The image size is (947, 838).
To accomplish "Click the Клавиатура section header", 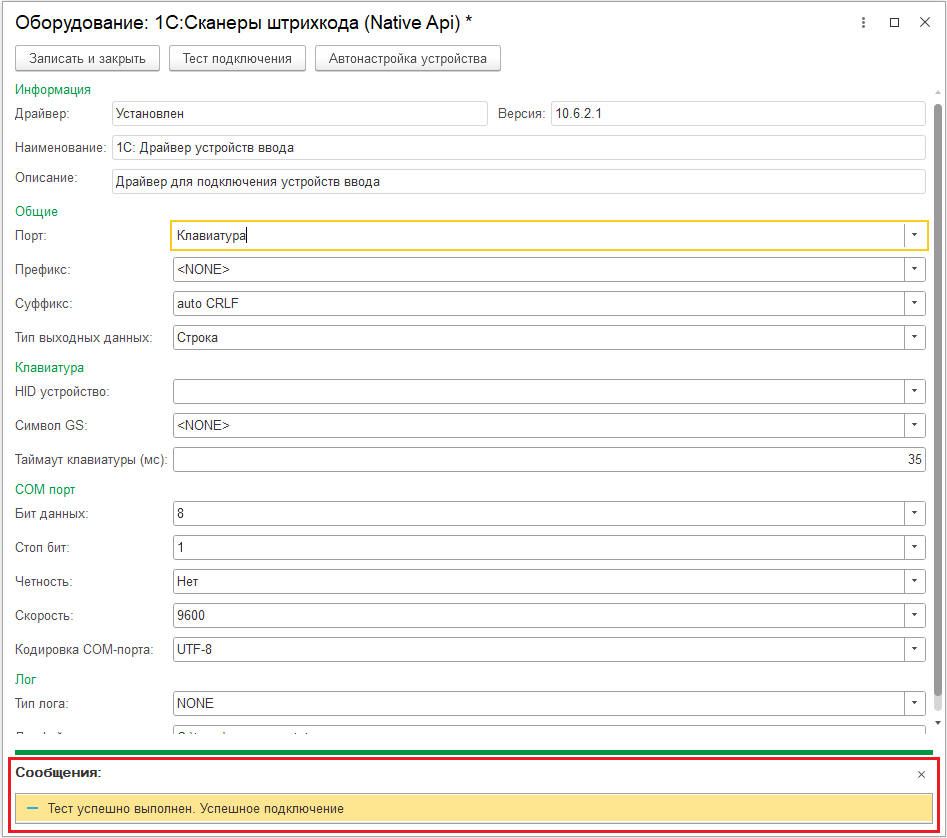I will tap(50, 367).
